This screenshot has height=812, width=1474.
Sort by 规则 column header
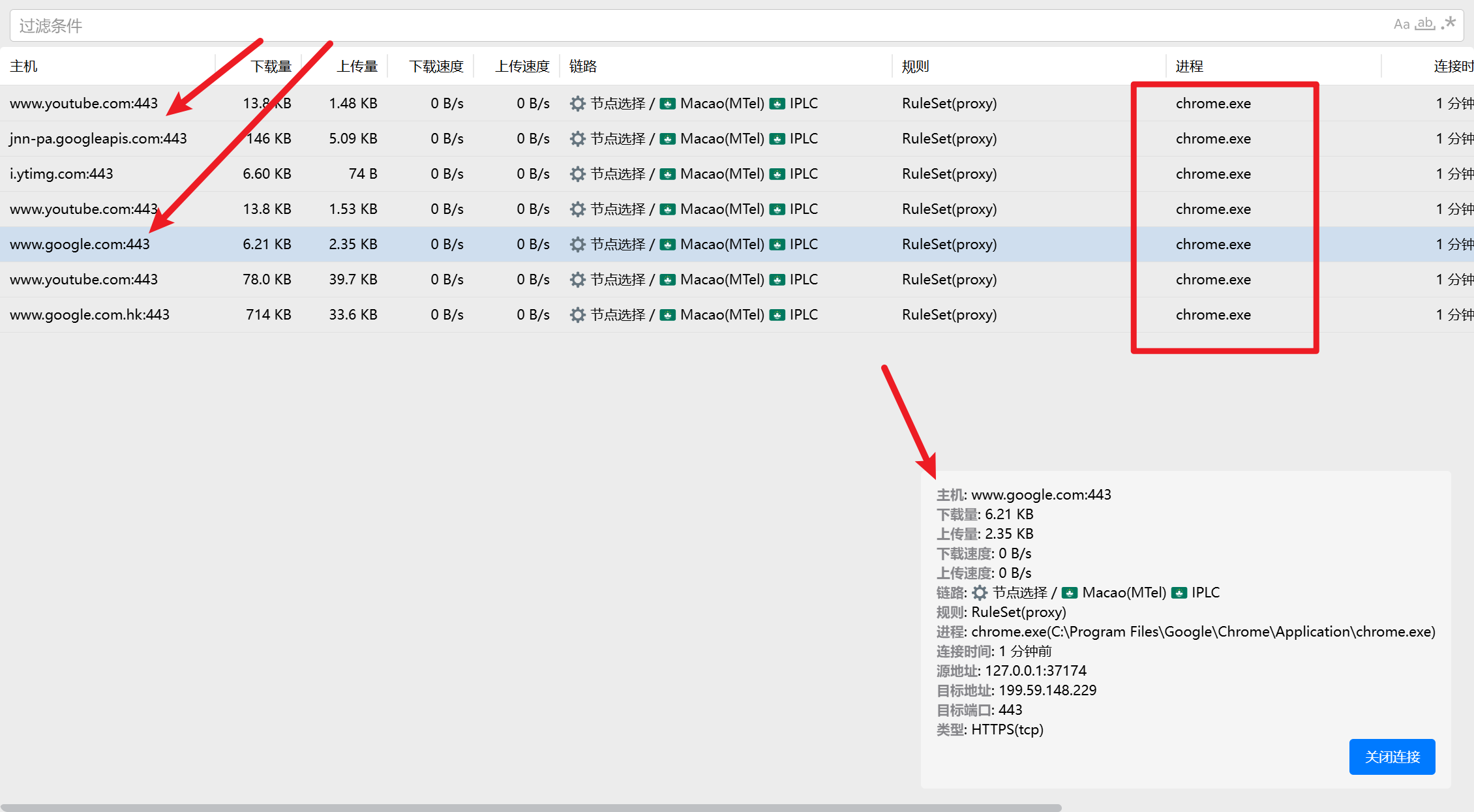point(916,66)
